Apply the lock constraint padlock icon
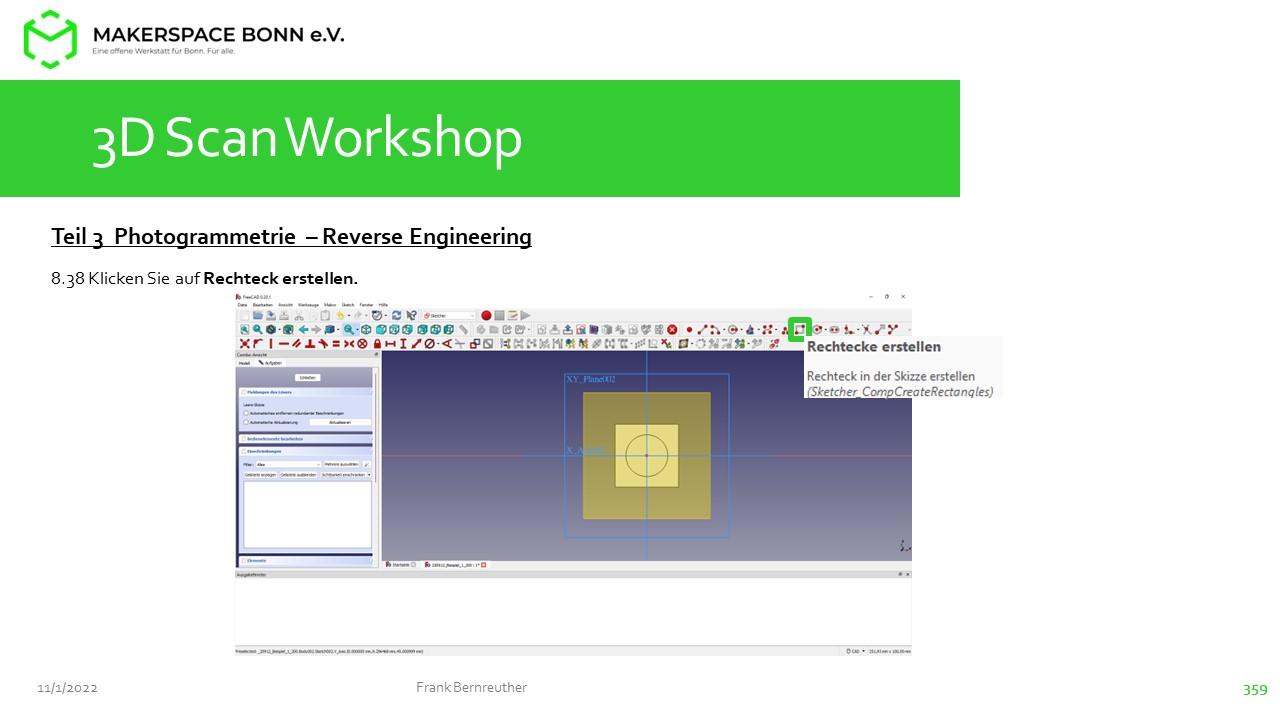Screen dimensions: 1280x720 (x=377, y=344)
